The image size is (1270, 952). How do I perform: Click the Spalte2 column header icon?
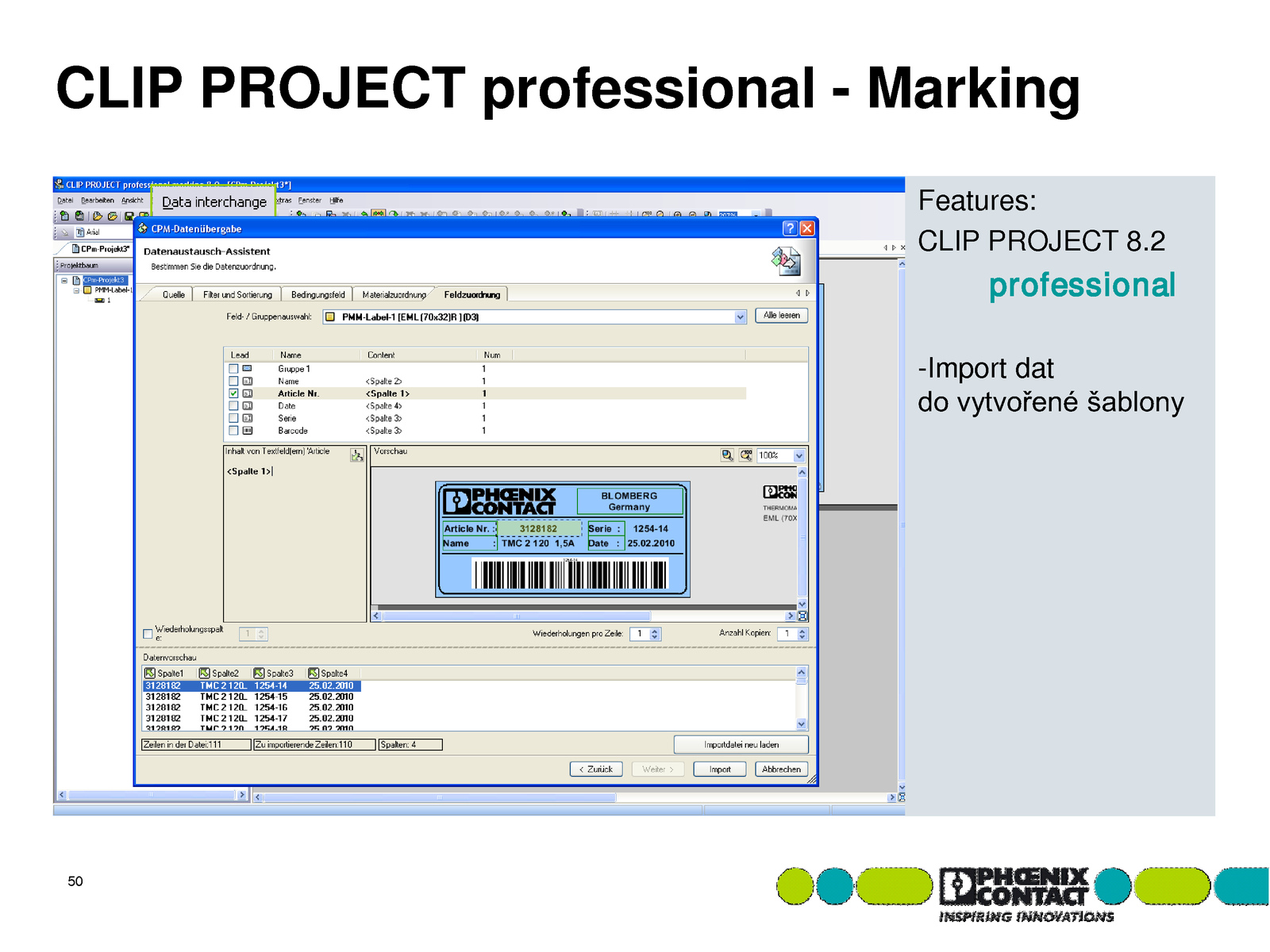tap(204, 673)
